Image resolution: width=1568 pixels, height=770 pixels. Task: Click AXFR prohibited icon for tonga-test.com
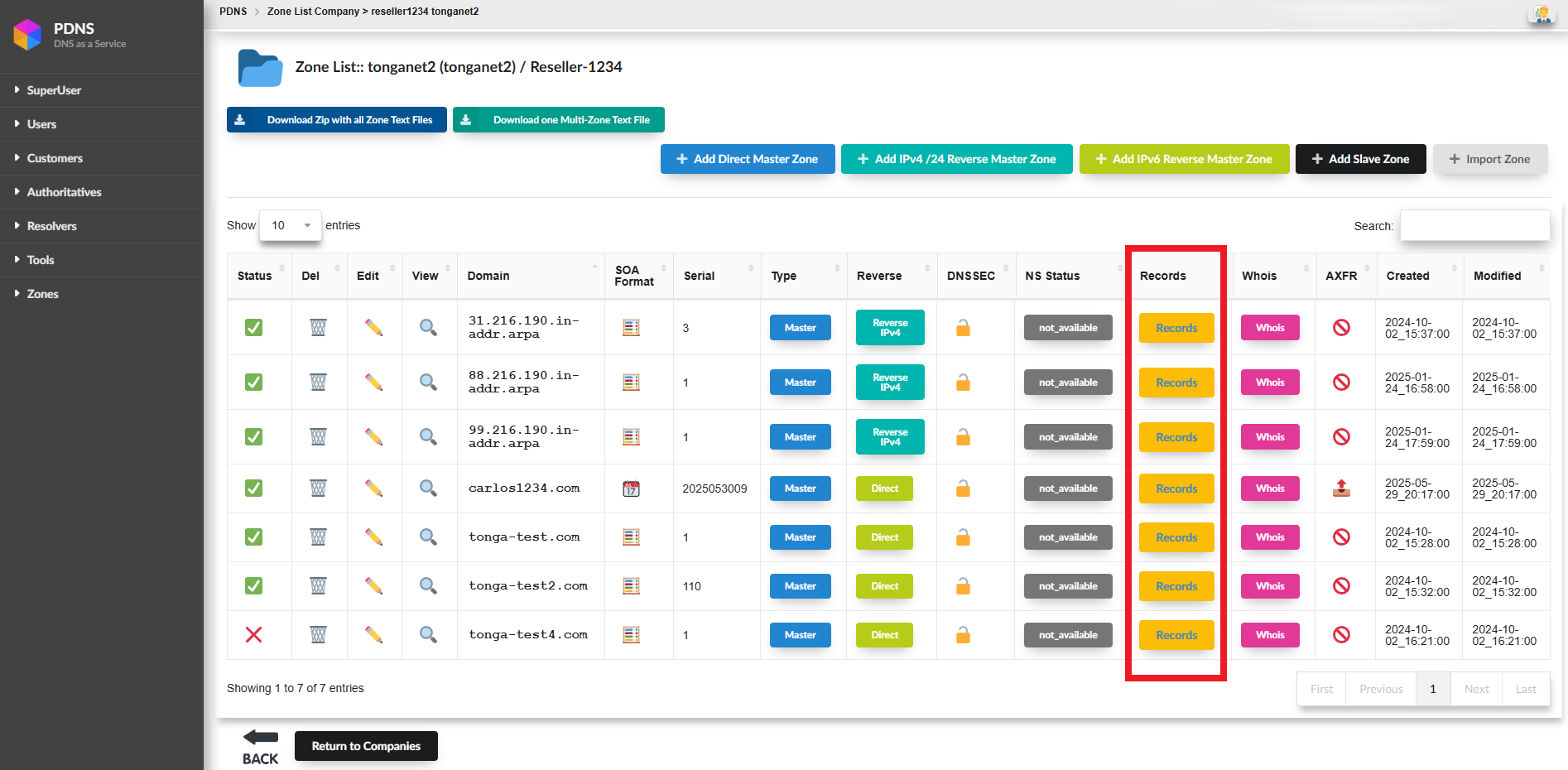click(x=1341, y=537)
